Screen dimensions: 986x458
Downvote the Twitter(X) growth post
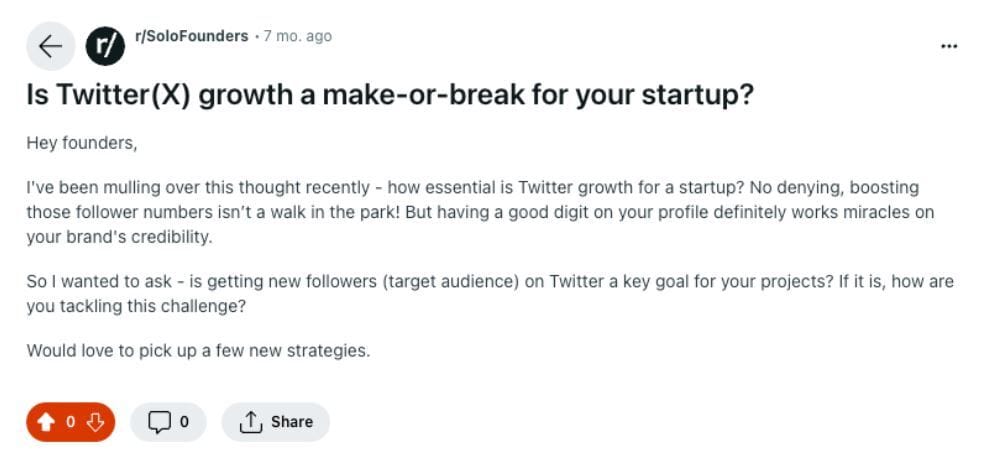click(x=96, y=422)
